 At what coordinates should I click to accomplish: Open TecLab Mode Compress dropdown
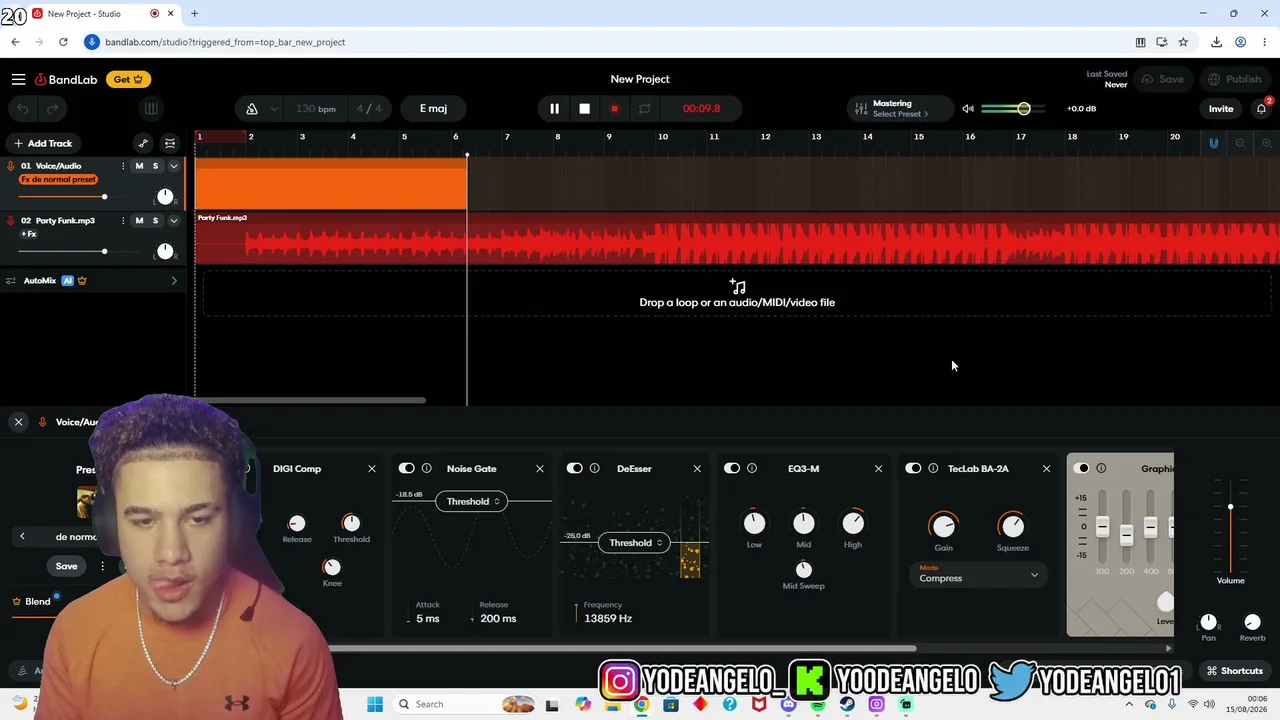click(979, 574)
